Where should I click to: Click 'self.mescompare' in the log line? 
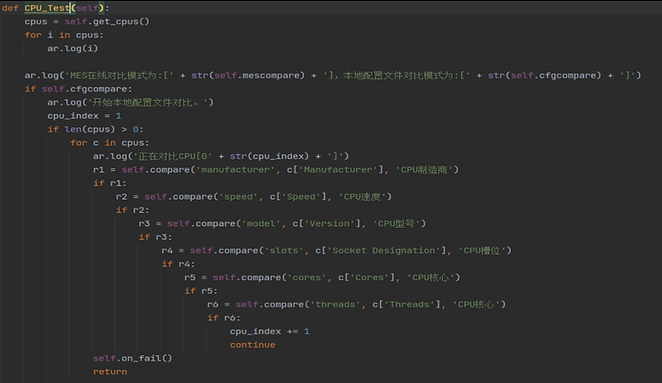point(259,76)
